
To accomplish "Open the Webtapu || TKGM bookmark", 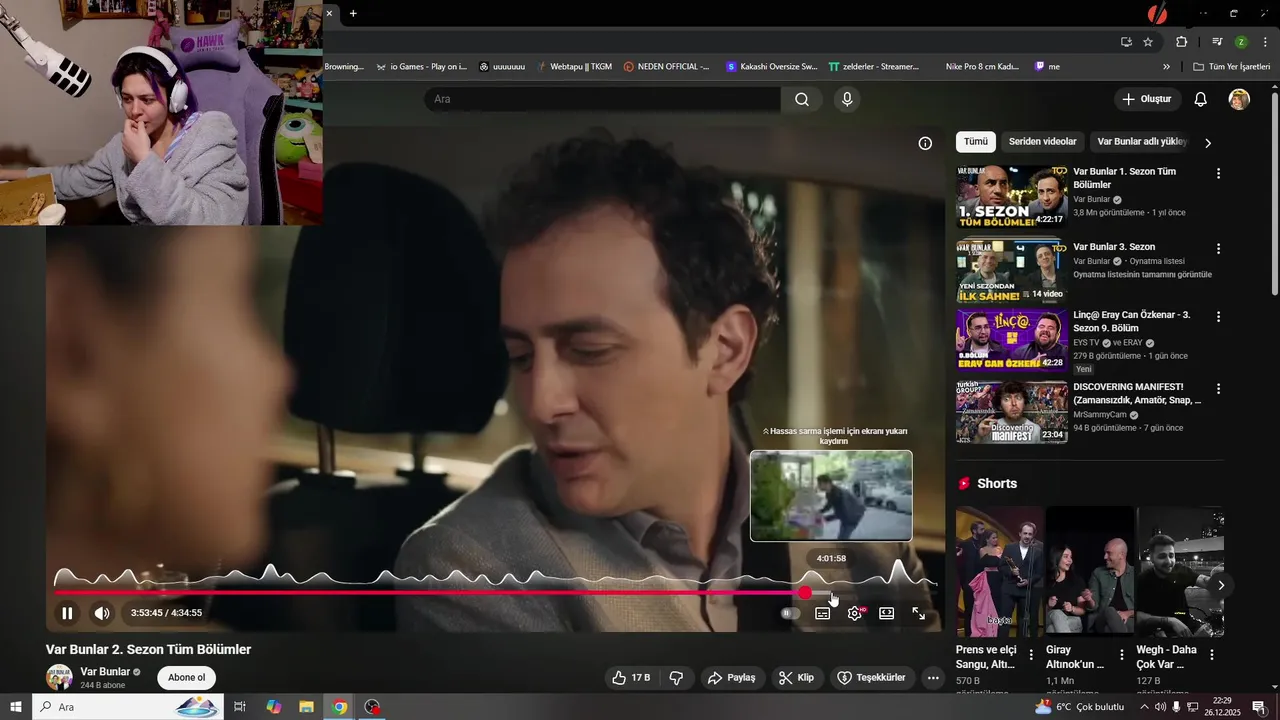I will pyautogui.click(x=573, y=67).
